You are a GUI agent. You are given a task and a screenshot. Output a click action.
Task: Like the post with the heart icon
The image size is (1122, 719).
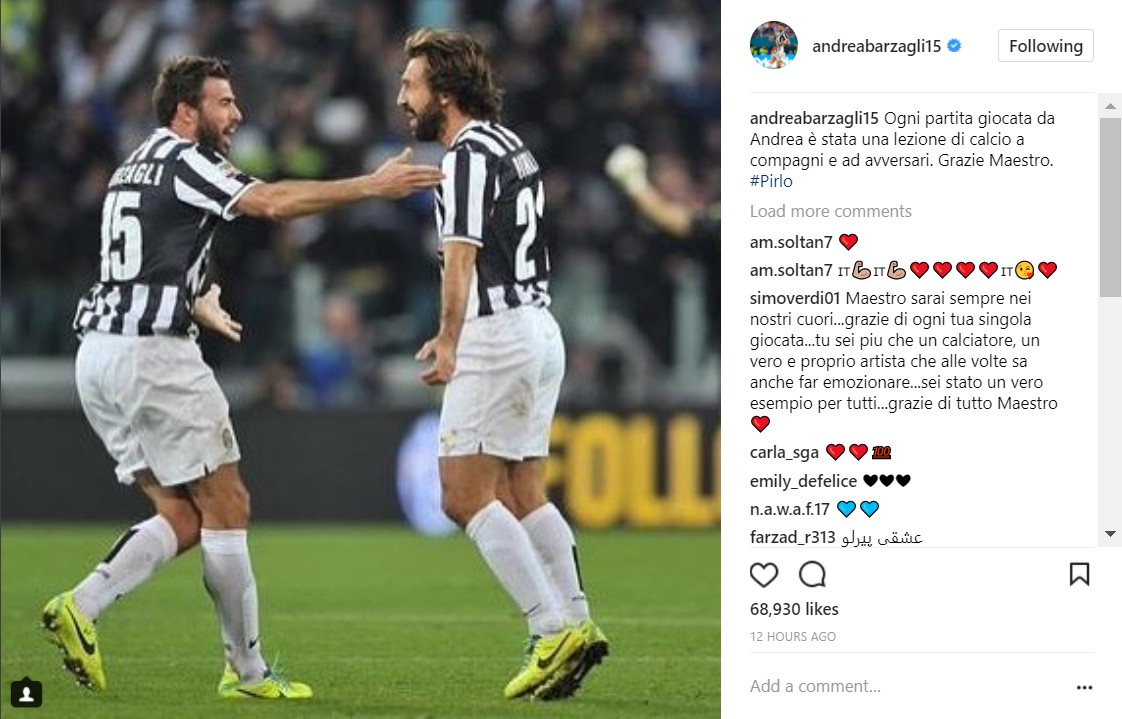pyautogui.click(x=764, y=574)
